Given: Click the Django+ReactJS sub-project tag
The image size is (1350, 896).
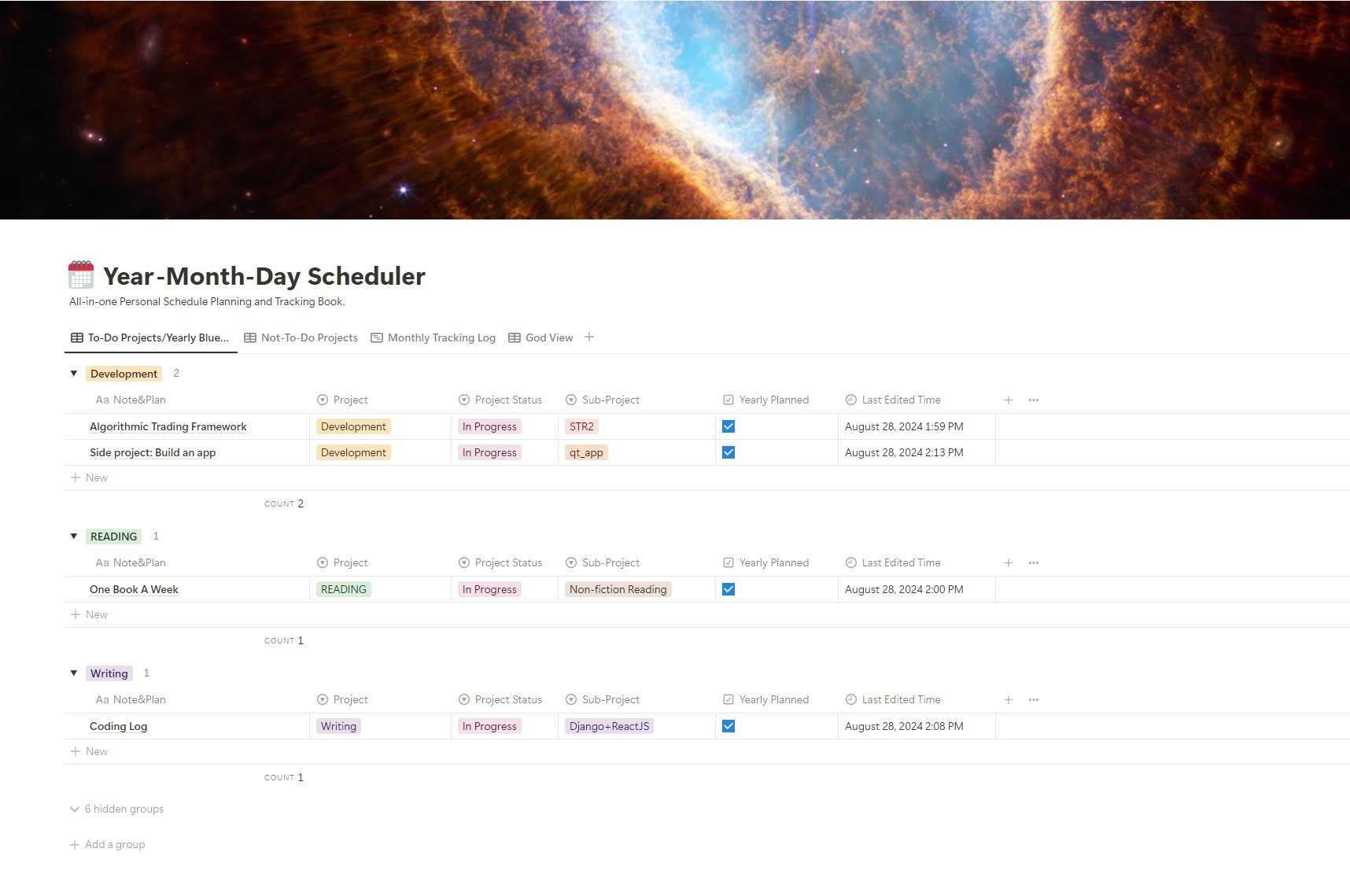Looking at the screenshot, I should (x=609, y=726).
